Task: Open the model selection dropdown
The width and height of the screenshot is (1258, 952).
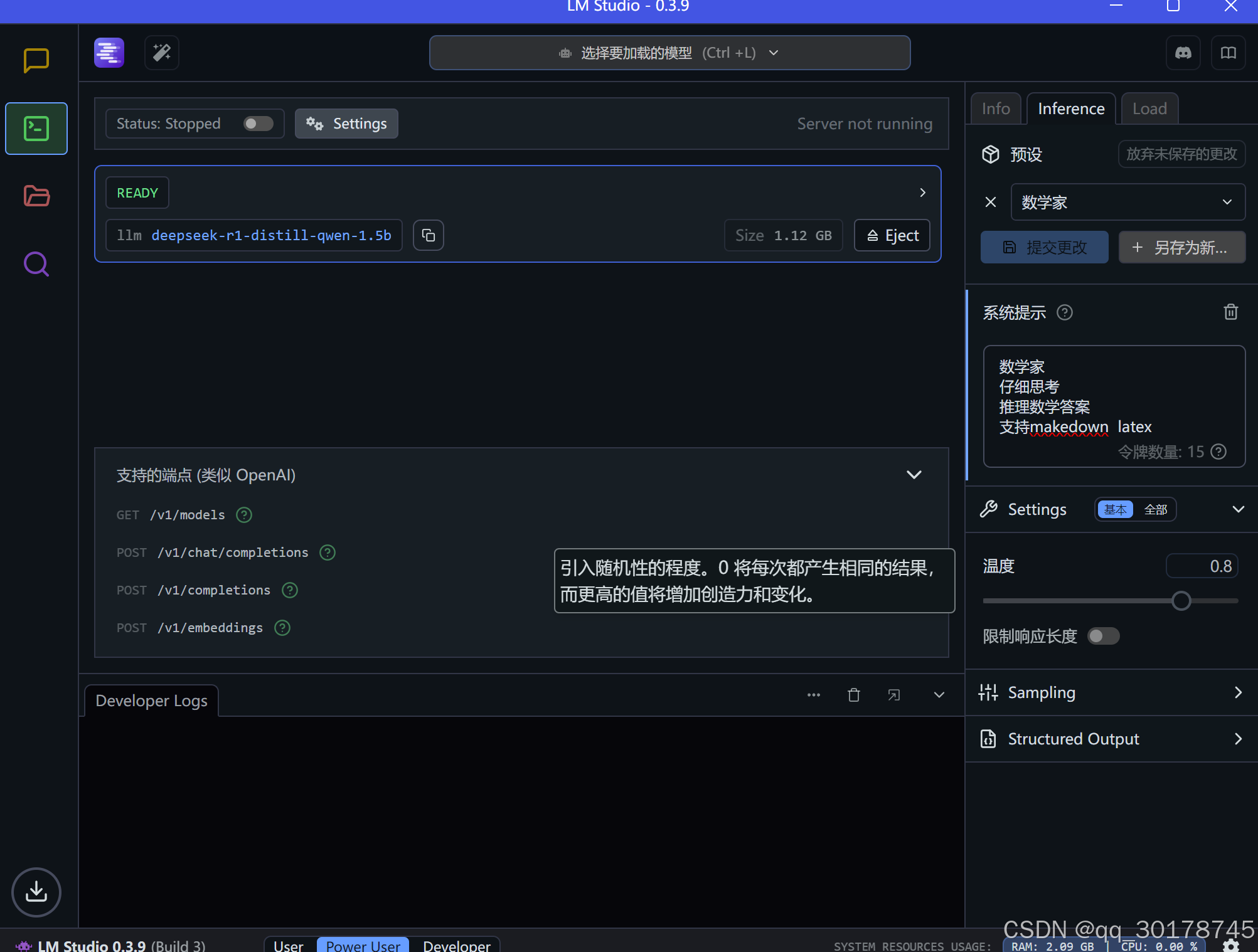Action: click(x=669, y=53)
